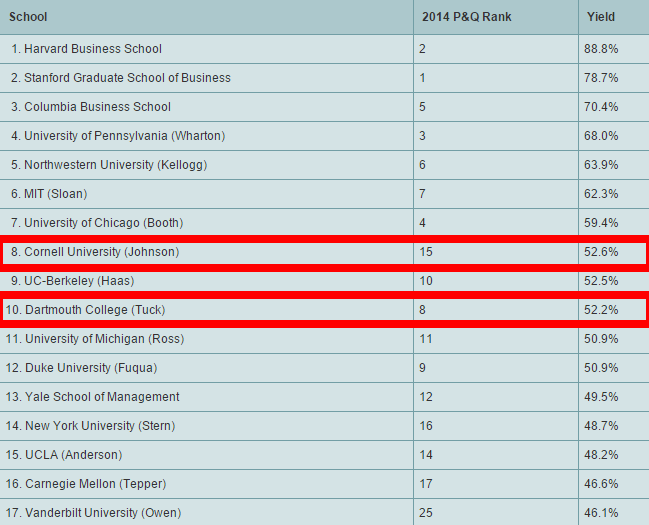
Task: Click Tepper's 46.6% yield value
Action: [601, 484]
